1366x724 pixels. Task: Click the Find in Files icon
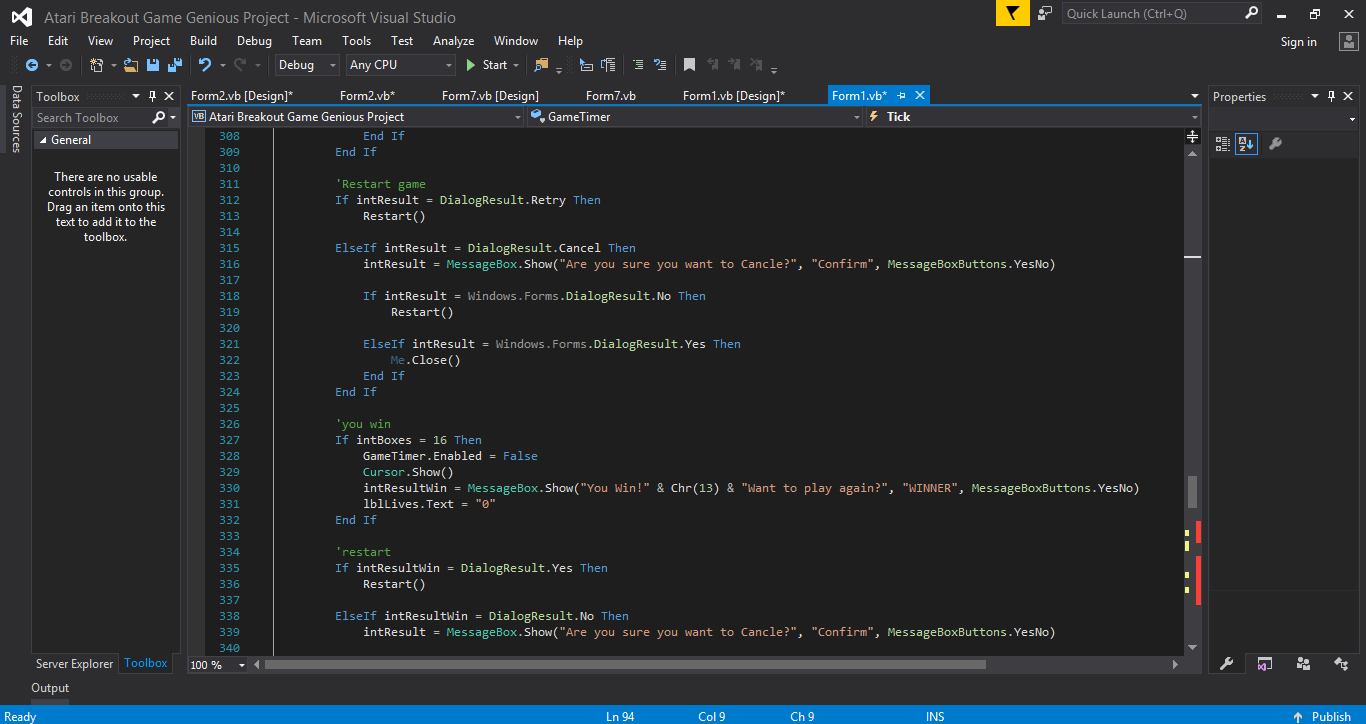pyautogui.click(x=542, y=65)
